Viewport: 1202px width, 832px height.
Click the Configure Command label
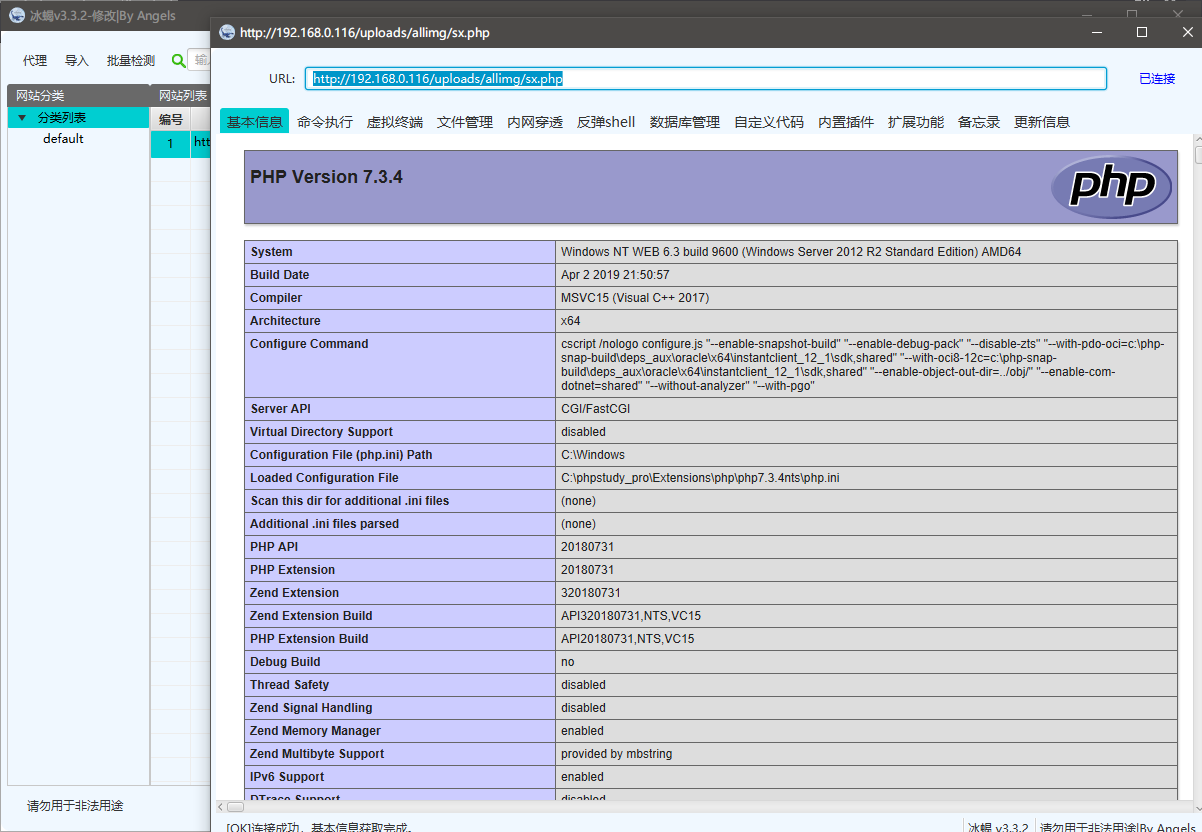(309, 344)
